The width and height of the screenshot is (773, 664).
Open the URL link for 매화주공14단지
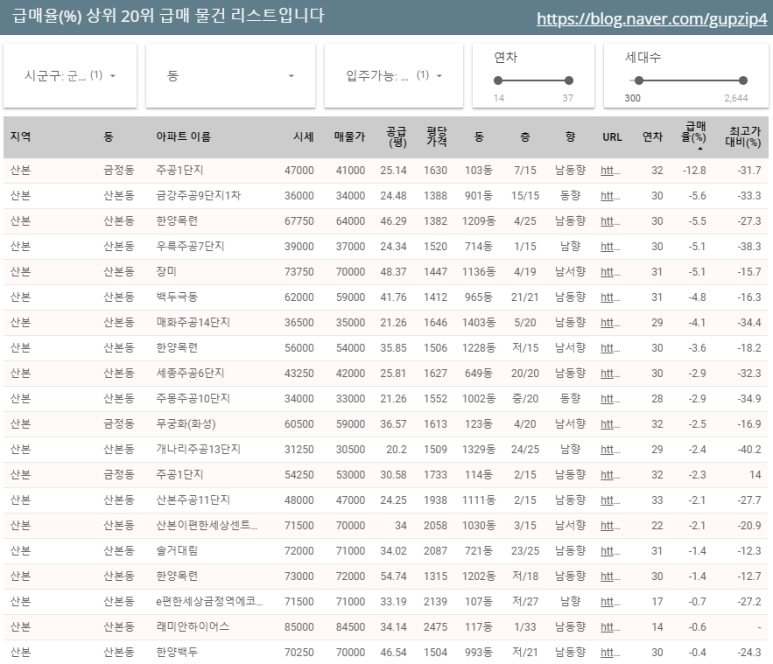click(610, 322)
